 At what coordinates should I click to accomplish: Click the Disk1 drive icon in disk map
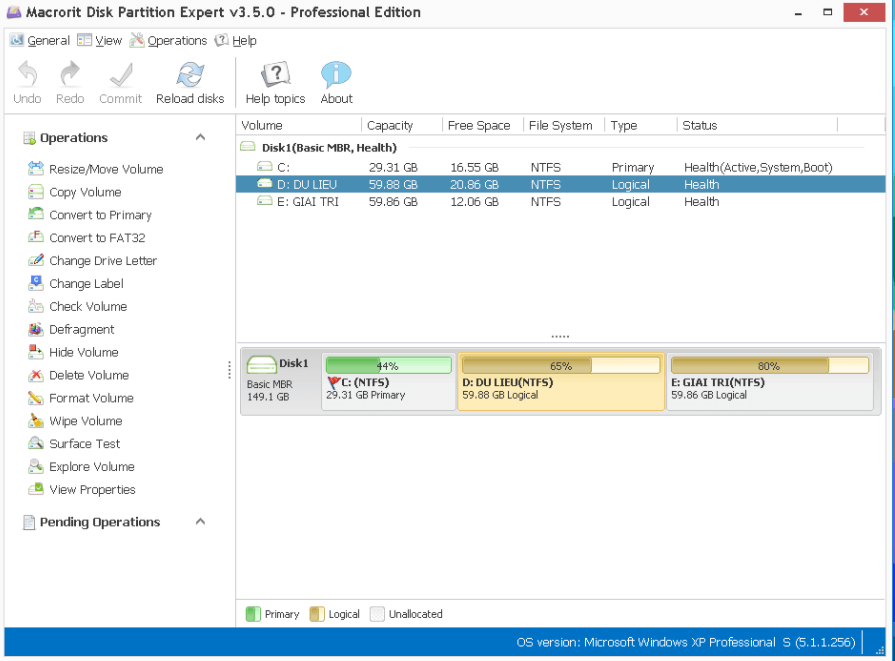[x=261, y=364]
